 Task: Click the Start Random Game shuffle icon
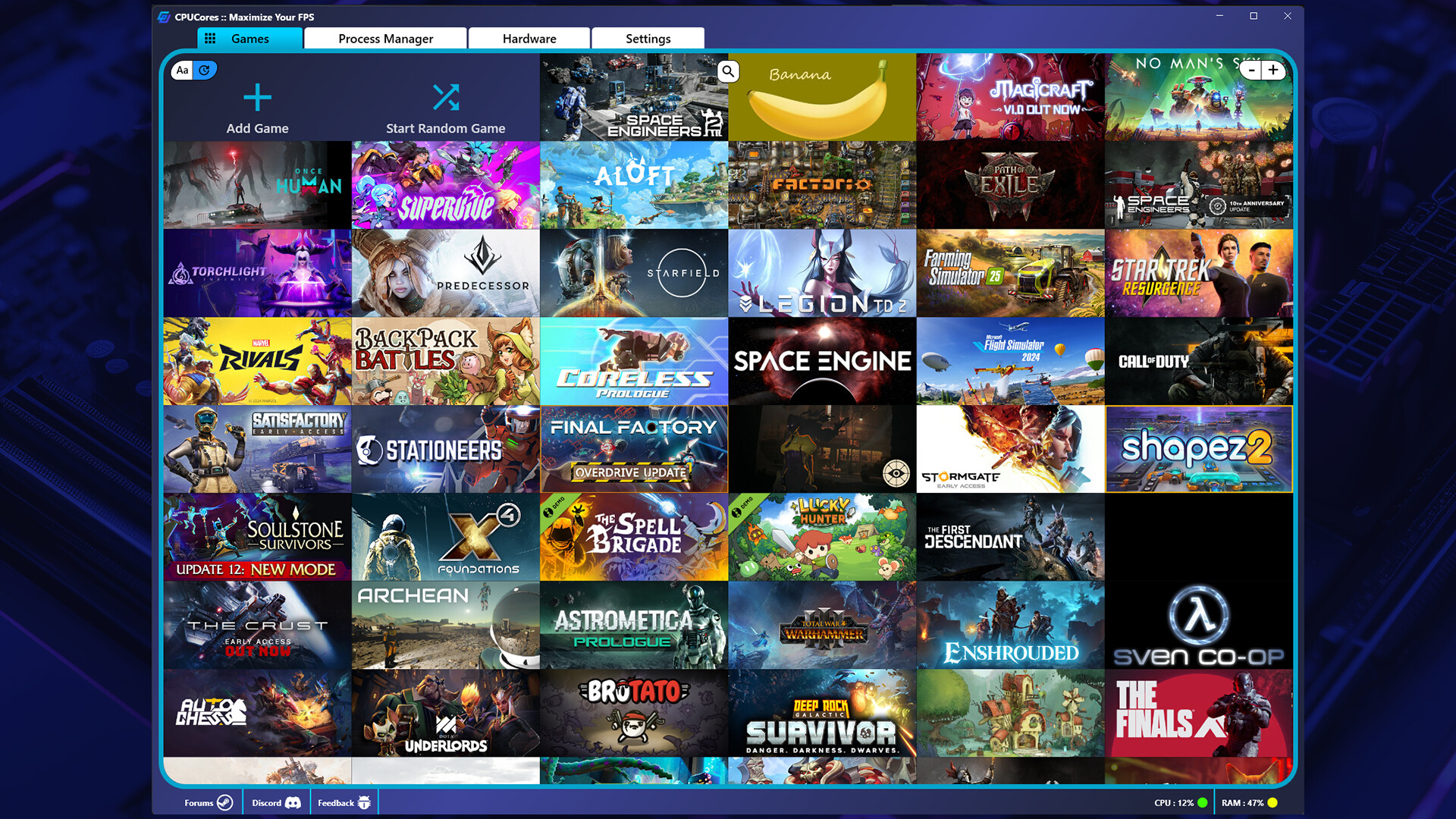446,97
